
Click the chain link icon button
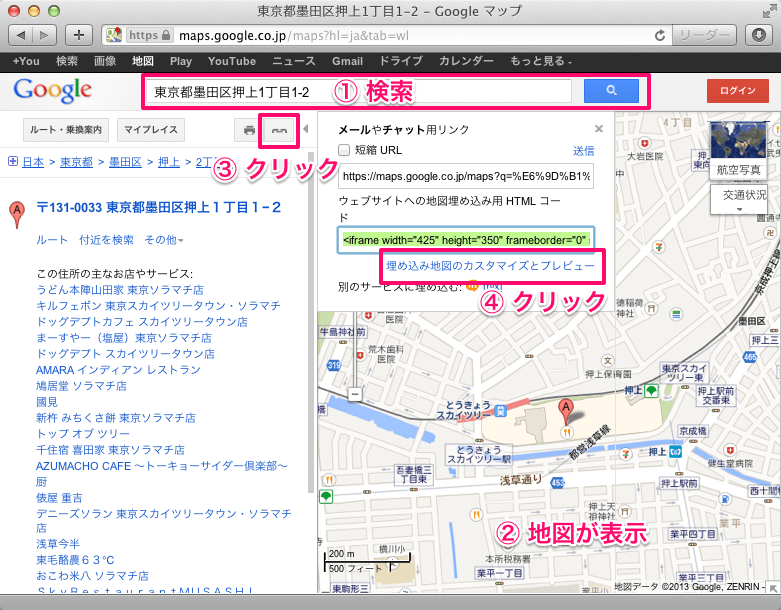click(x=279, y=130)
